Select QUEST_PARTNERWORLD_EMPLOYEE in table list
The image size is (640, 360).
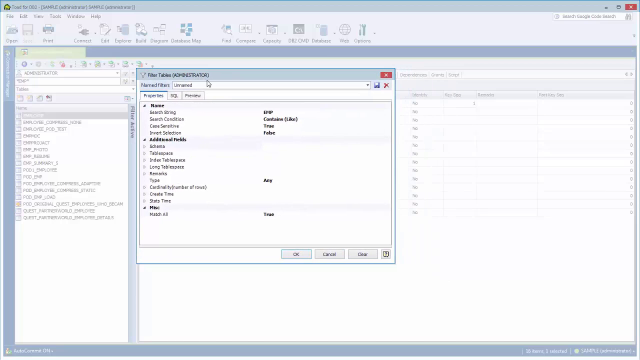[x=59, y=211]
